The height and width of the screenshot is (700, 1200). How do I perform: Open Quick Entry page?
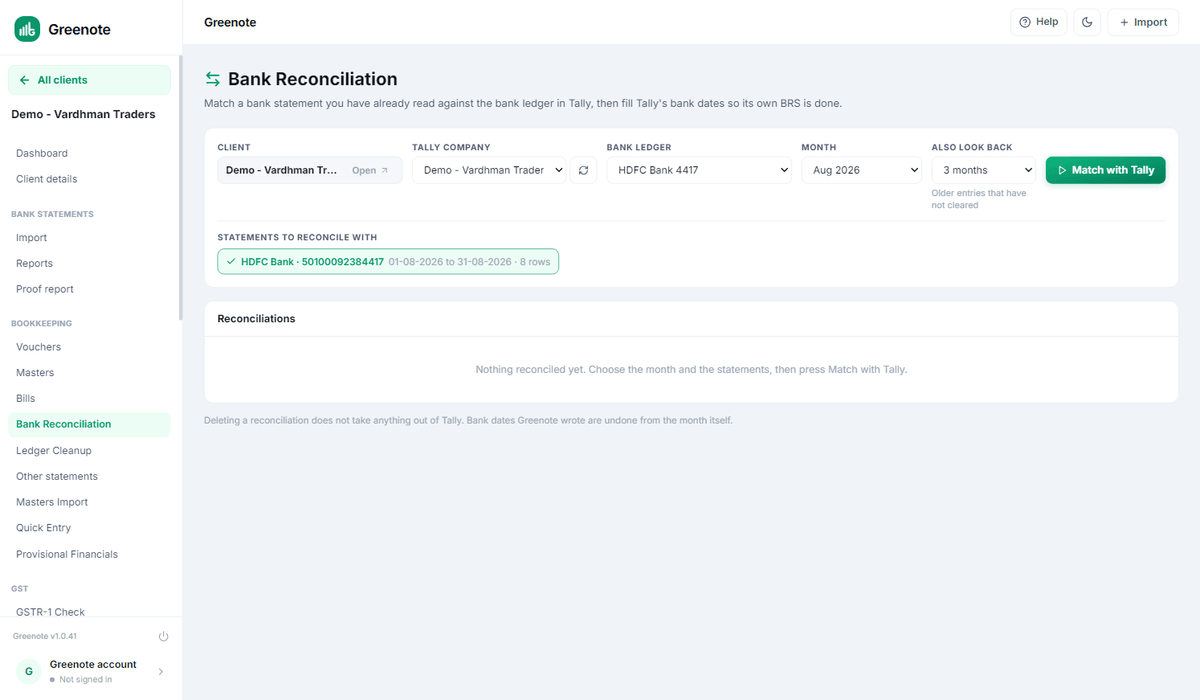tap(89, 528)
